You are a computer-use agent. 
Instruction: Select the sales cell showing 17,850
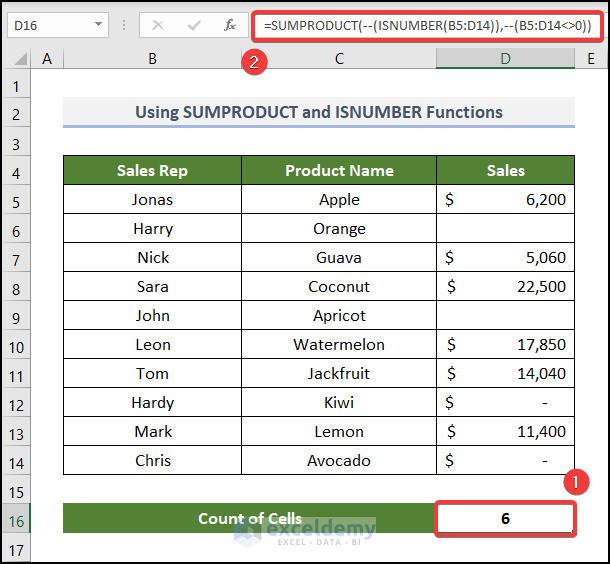(505, 345)
